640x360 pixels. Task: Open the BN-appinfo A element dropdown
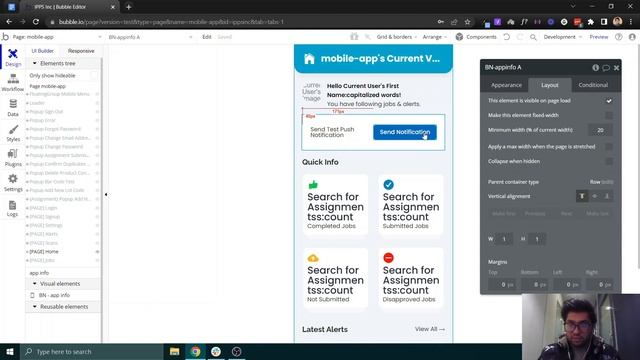tap(150, 37)
